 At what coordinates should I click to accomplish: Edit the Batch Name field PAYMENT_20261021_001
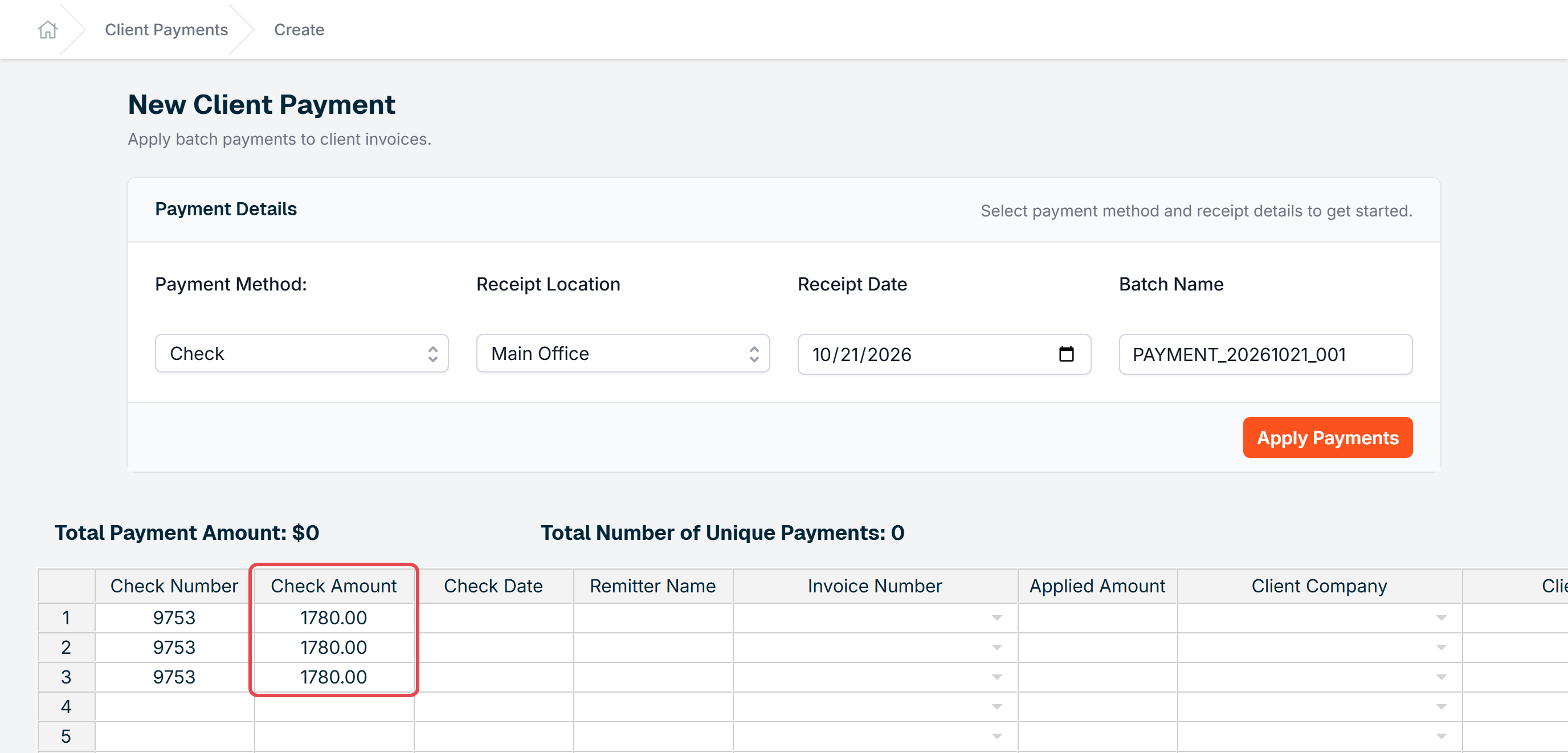pyautogui.click(x=1265, y=354)
